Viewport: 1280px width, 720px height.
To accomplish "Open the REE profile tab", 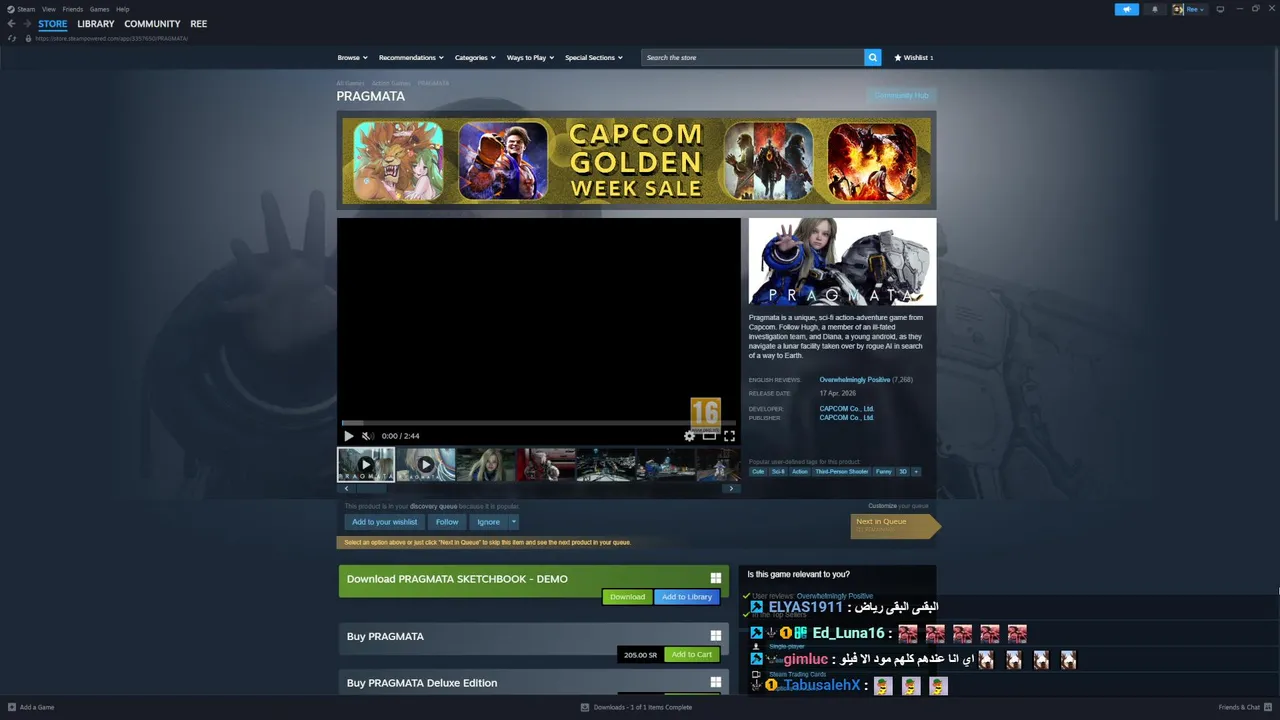I will (199, 24).
